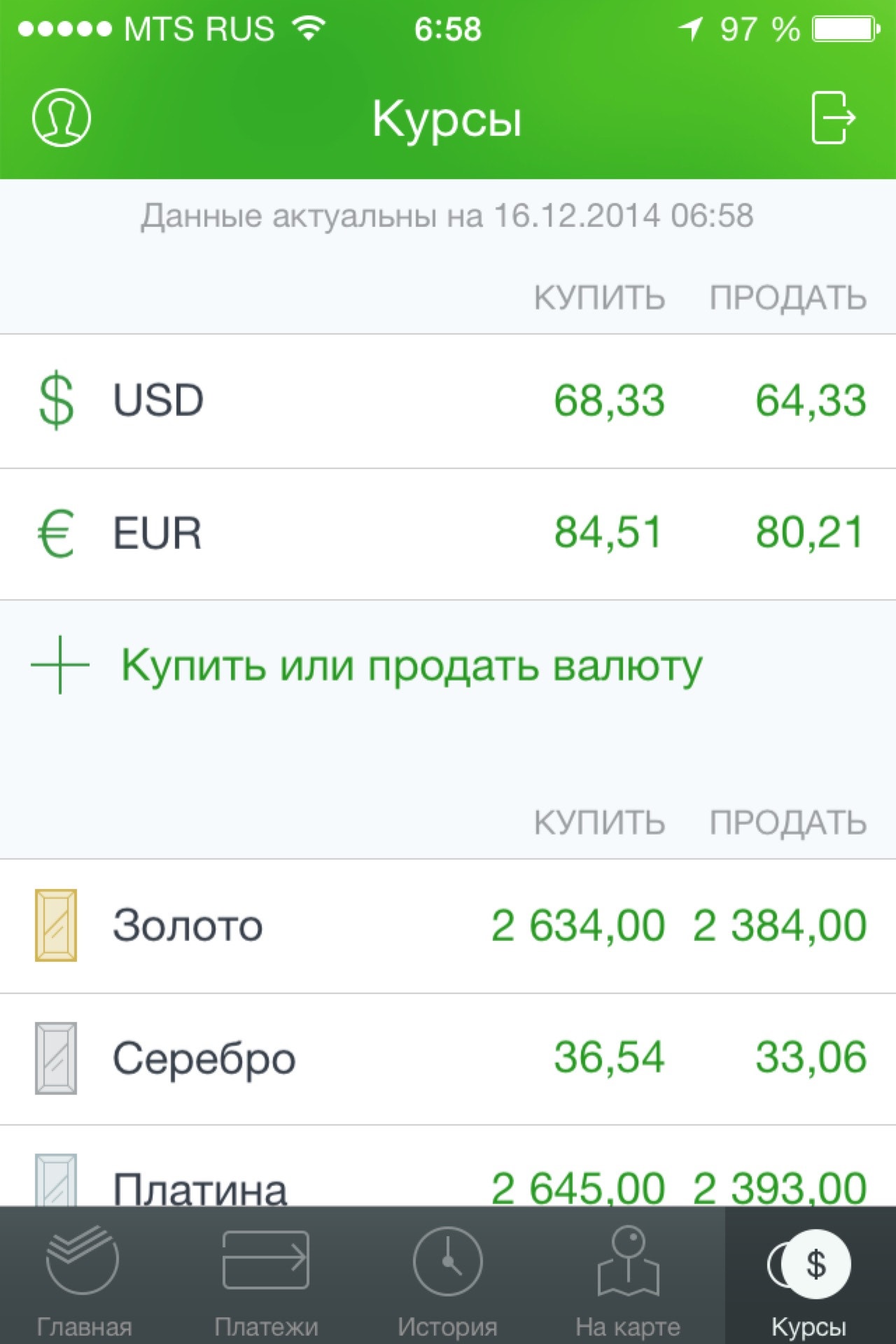This screenshot has height=1344, width=896.
Task: Tap the gold buy price 2 634,00
Action: pyautogui.click(x=577, y=925)
